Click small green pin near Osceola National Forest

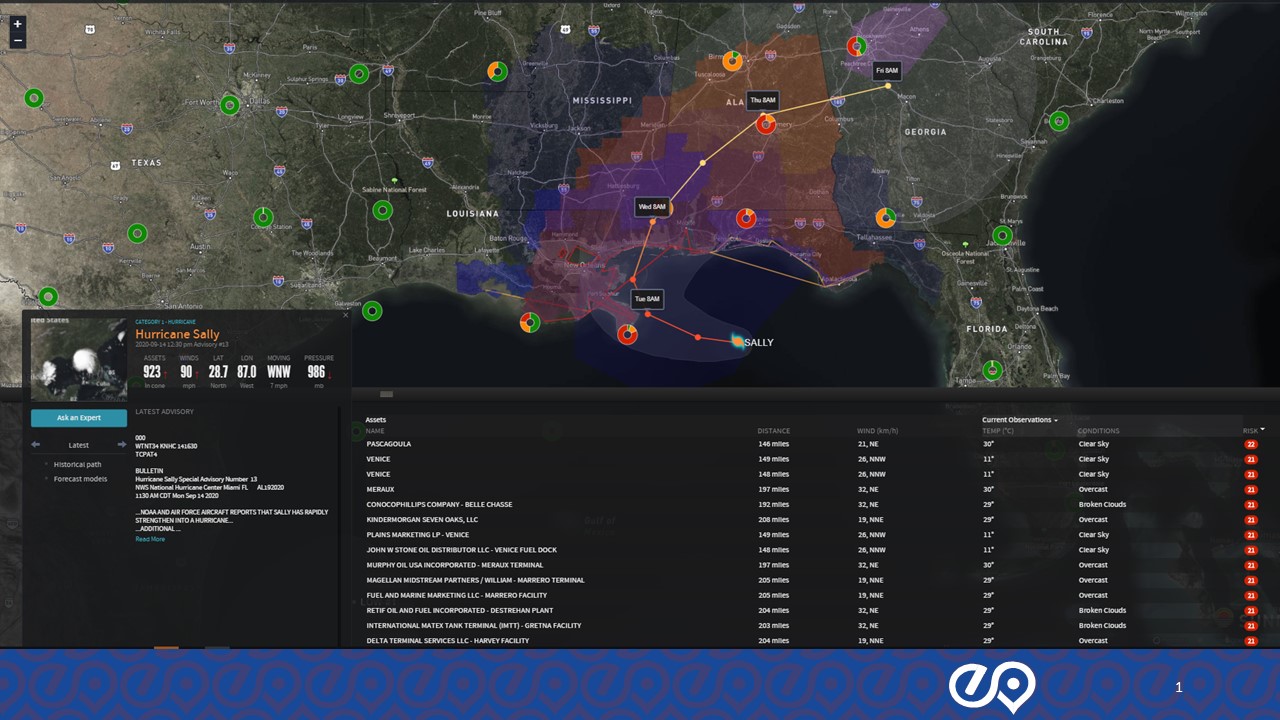[x=965, y=243]
